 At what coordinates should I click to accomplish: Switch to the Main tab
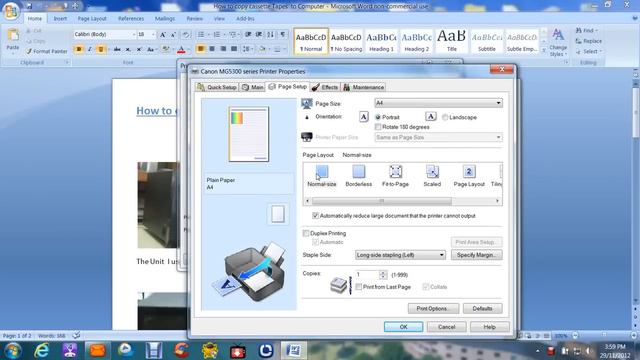[253, 87]
